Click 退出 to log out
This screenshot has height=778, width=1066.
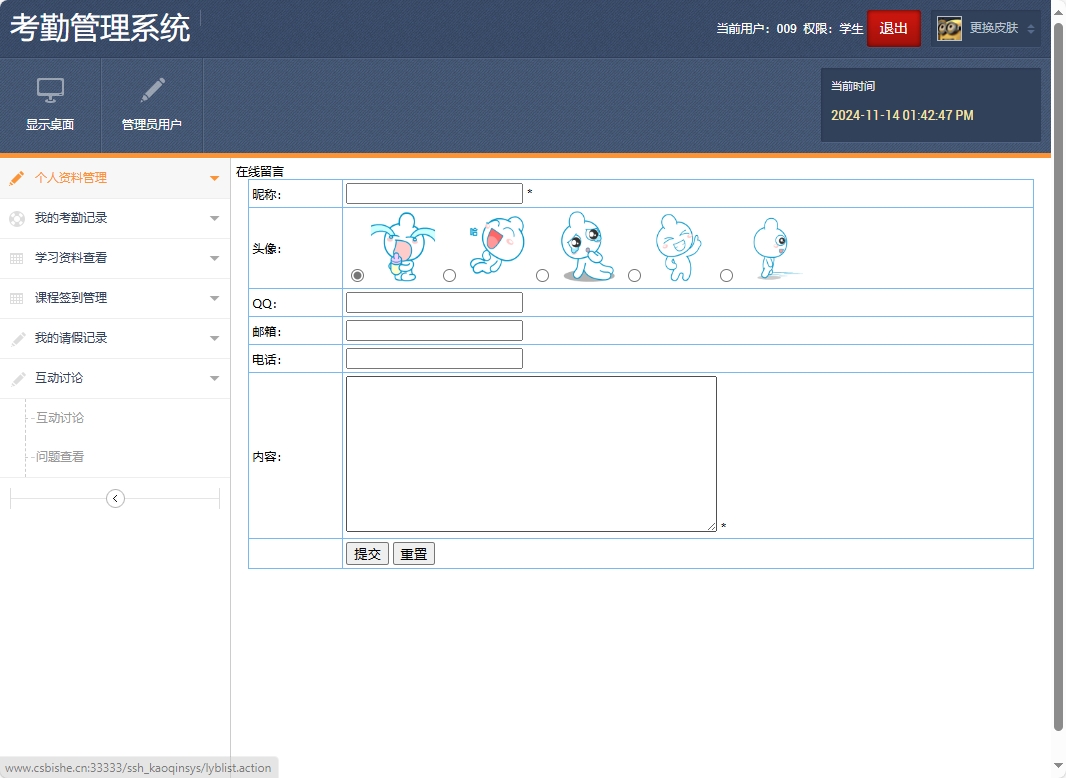[x=893, y=28]
